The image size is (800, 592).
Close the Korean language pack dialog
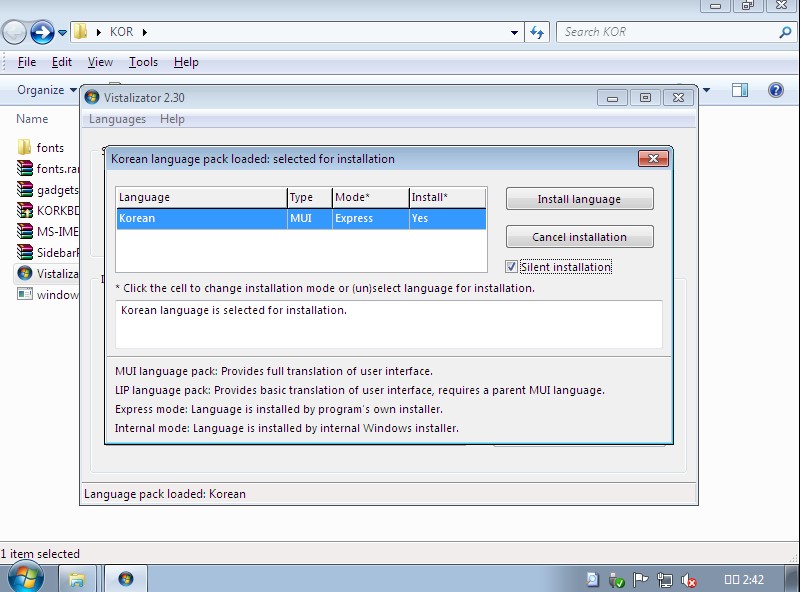pos(653,158)
